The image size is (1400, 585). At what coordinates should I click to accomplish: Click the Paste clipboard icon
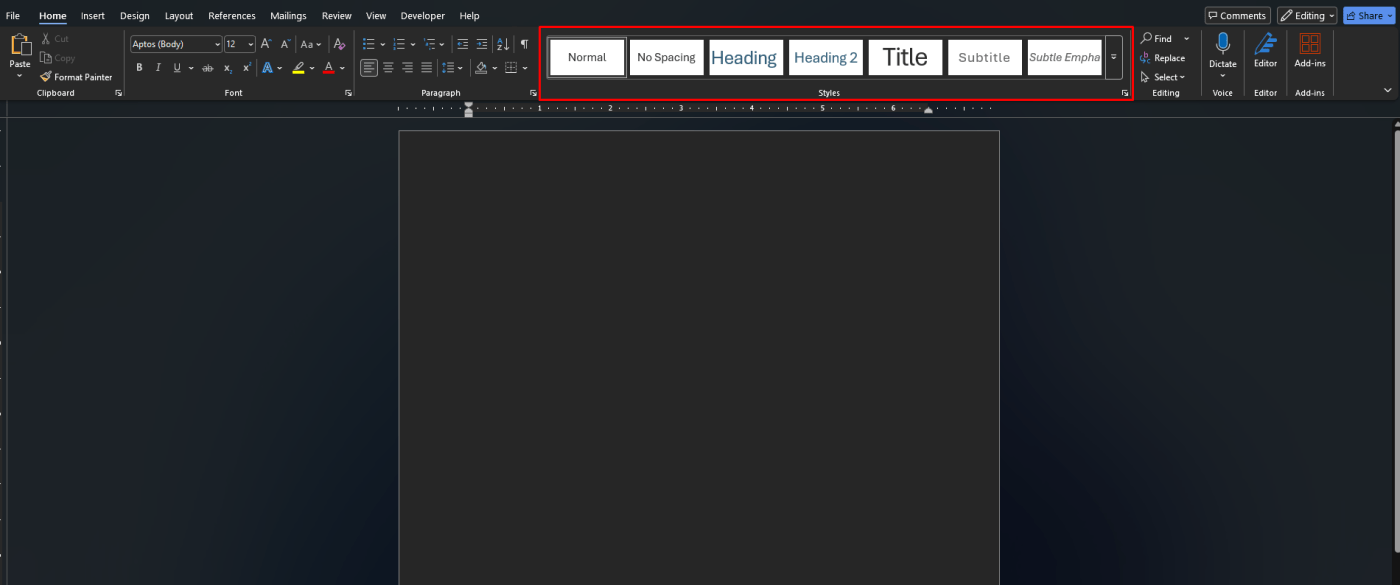[20, 45]
